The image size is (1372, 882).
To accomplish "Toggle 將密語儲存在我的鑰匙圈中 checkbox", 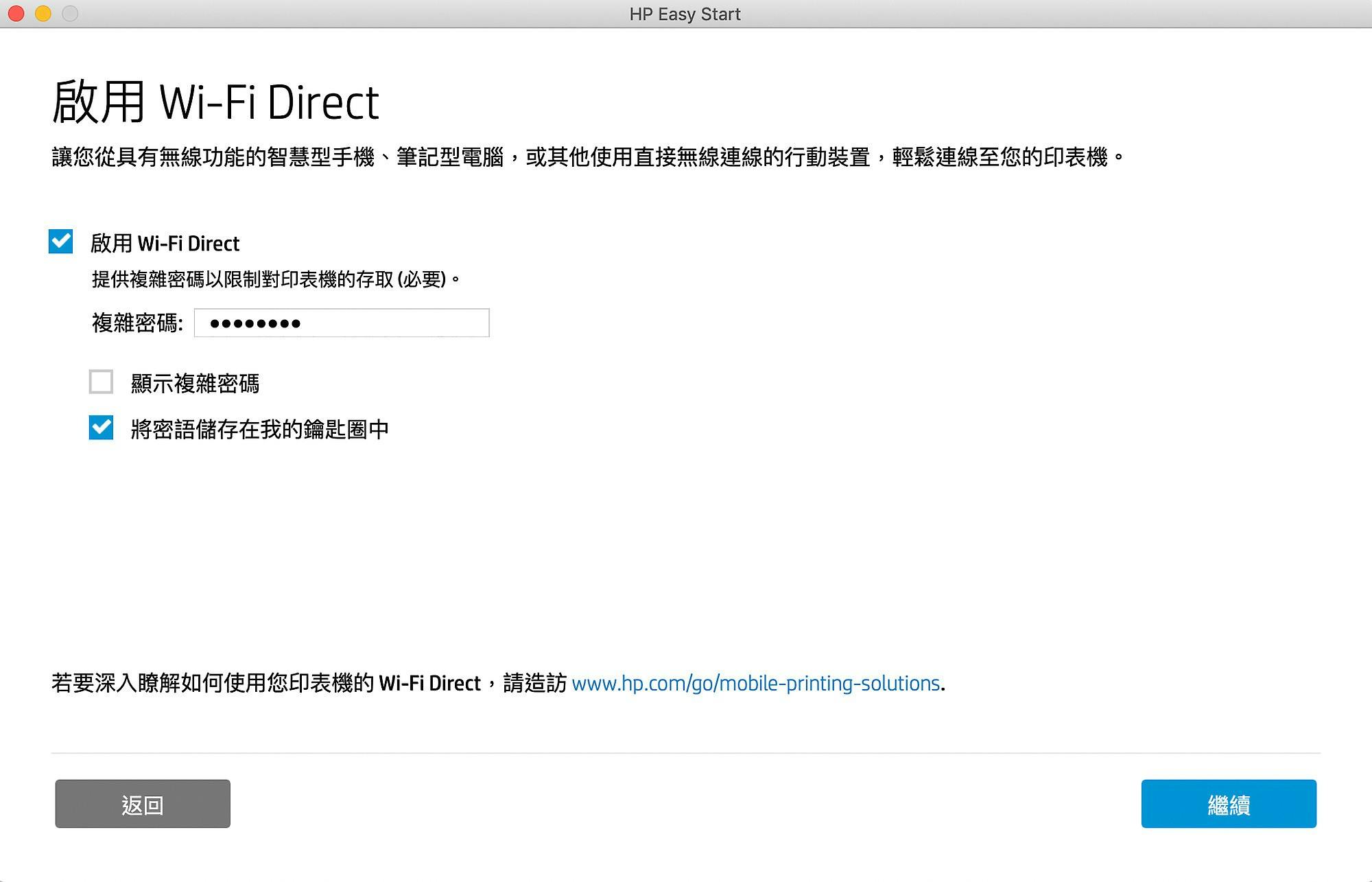I will [101, 428].
